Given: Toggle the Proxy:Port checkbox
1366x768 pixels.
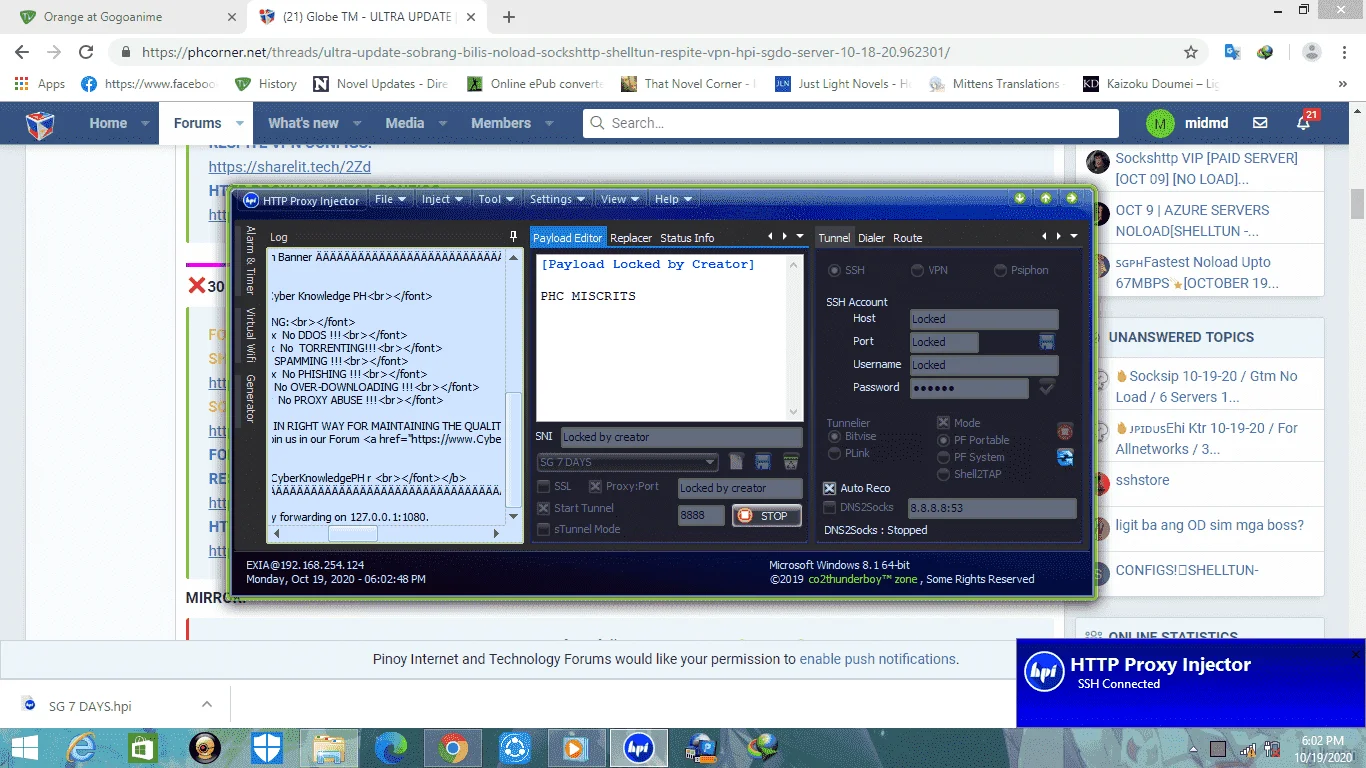Looking at the screenshot, I should point(595,486).
